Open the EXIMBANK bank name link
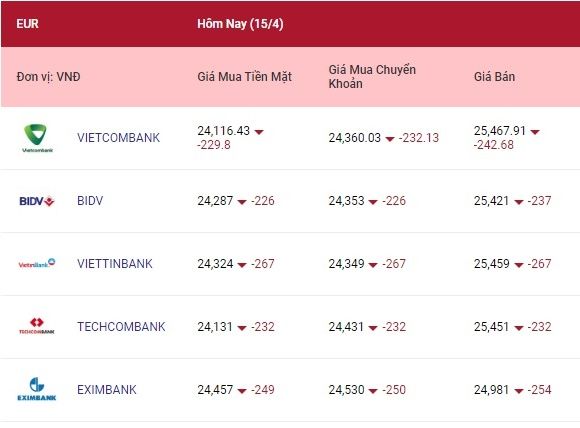The image size is (580, 428). pos(107,389)
